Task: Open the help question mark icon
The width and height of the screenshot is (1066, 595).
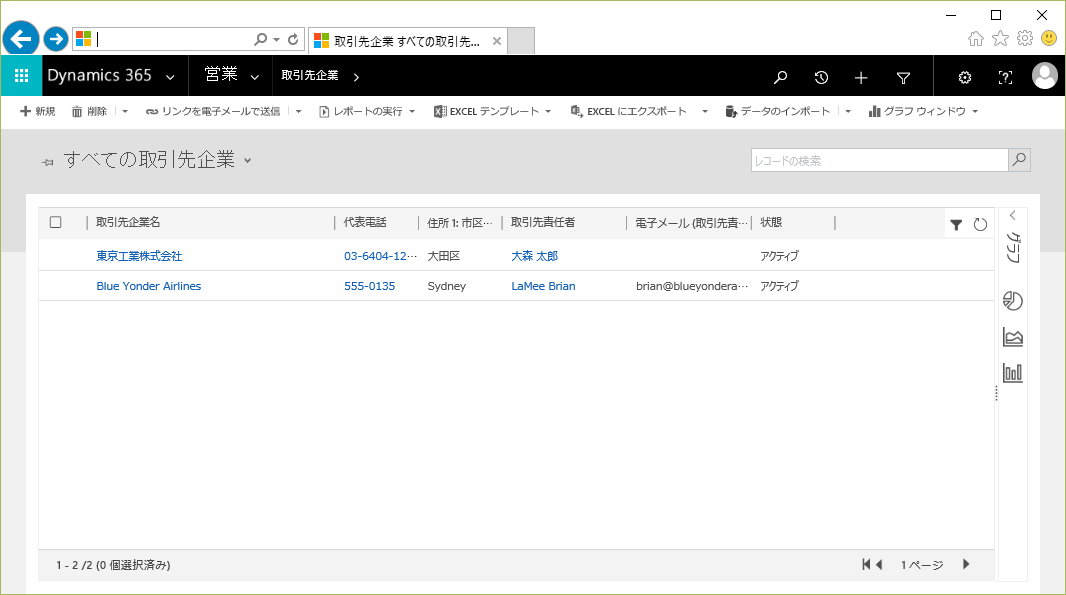Action: coord(1005,78)
